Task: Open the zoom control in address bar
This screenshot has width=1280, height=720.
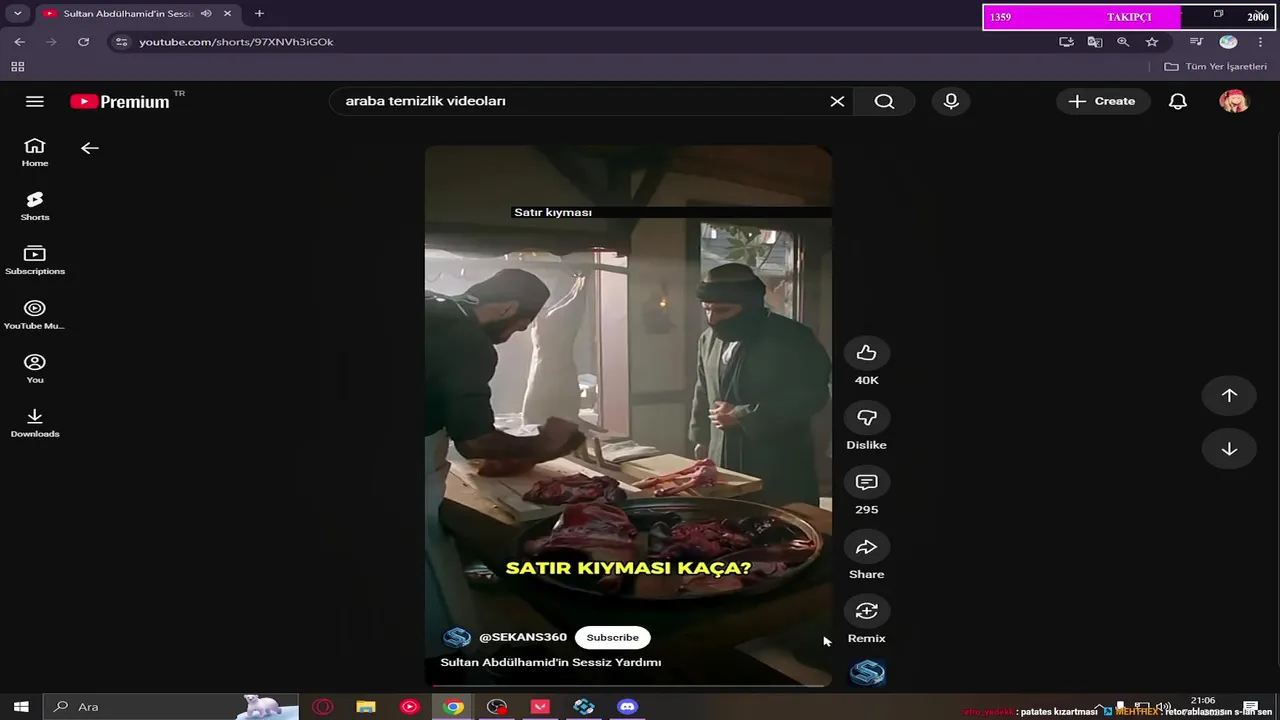Action: (1123, 42)
